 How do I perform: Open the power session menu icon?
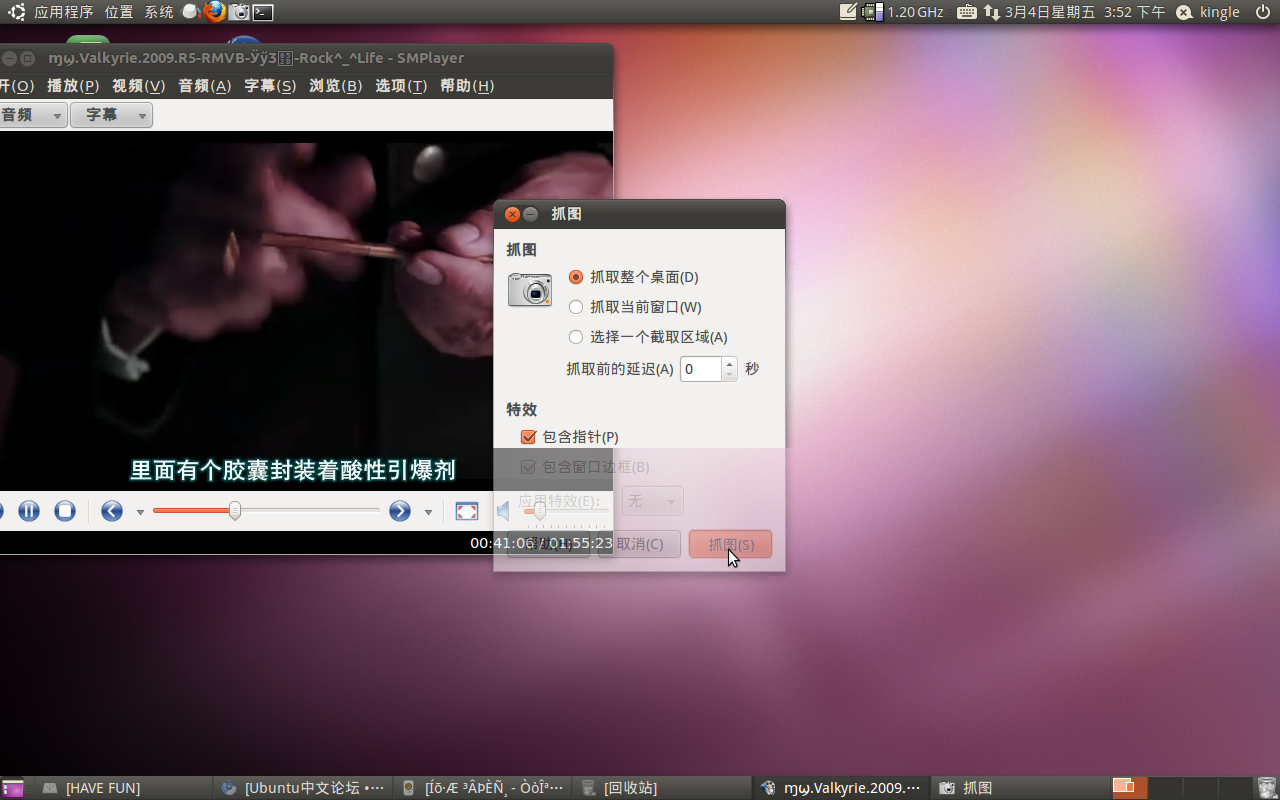click(1262, 12)
